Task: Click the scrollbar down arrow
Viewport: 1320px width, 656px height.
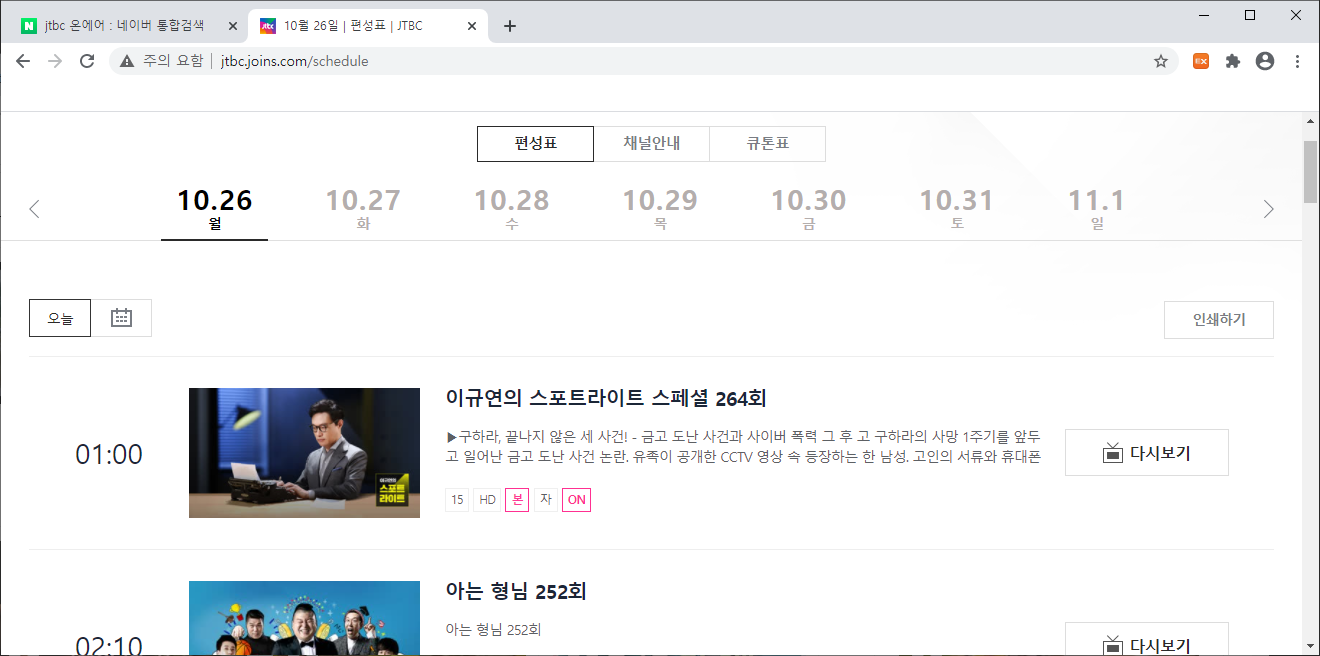Action: 1310,646
